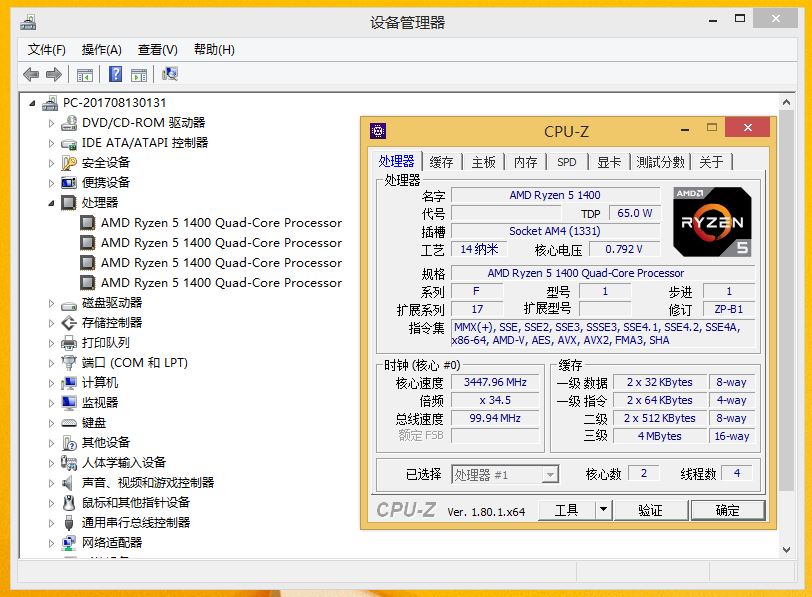Click the computer icon beside PC-201708130131

pyautogui.click(x=49, y=101)
